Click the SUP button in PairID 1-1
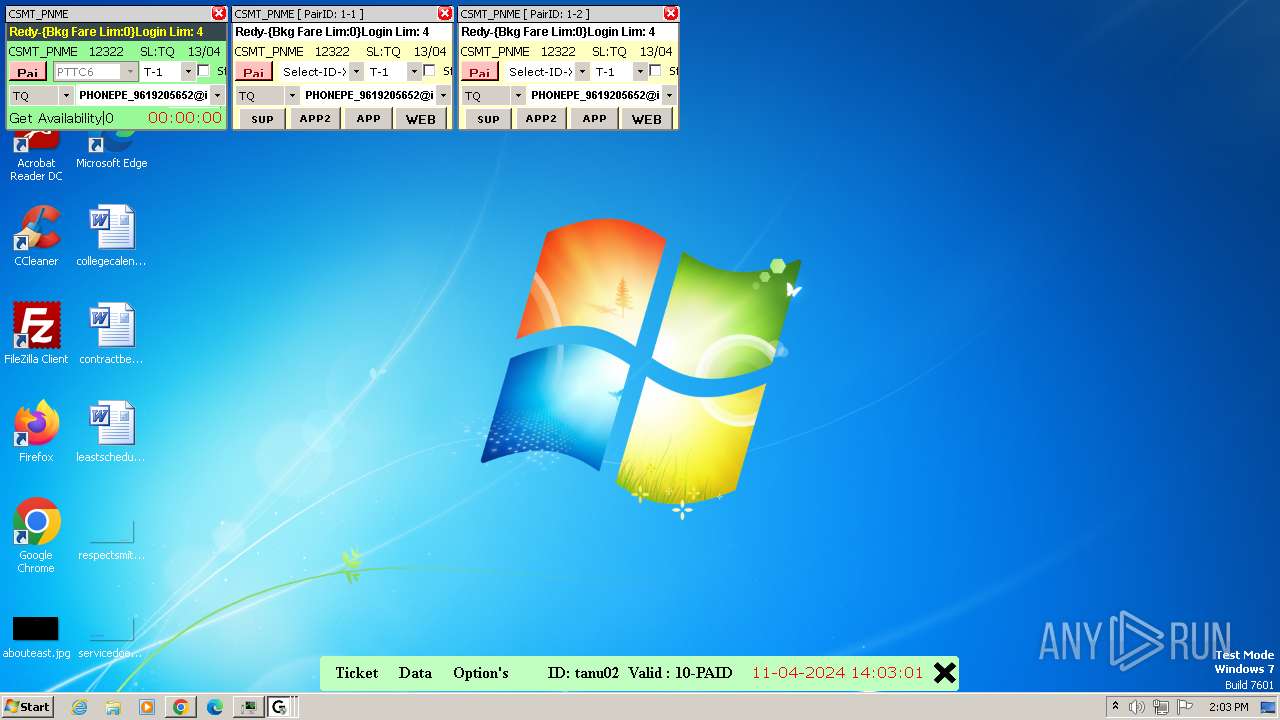1280x720 pixels. [262, 118]
